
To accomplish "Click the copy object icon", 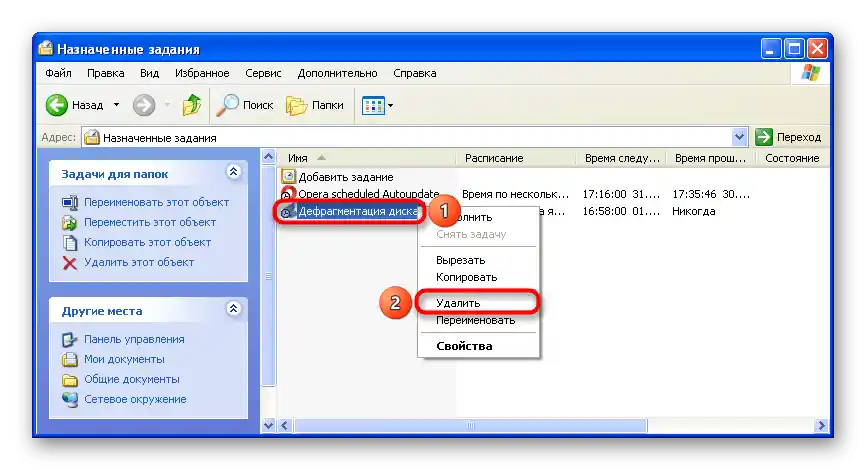I will point(70,242).
